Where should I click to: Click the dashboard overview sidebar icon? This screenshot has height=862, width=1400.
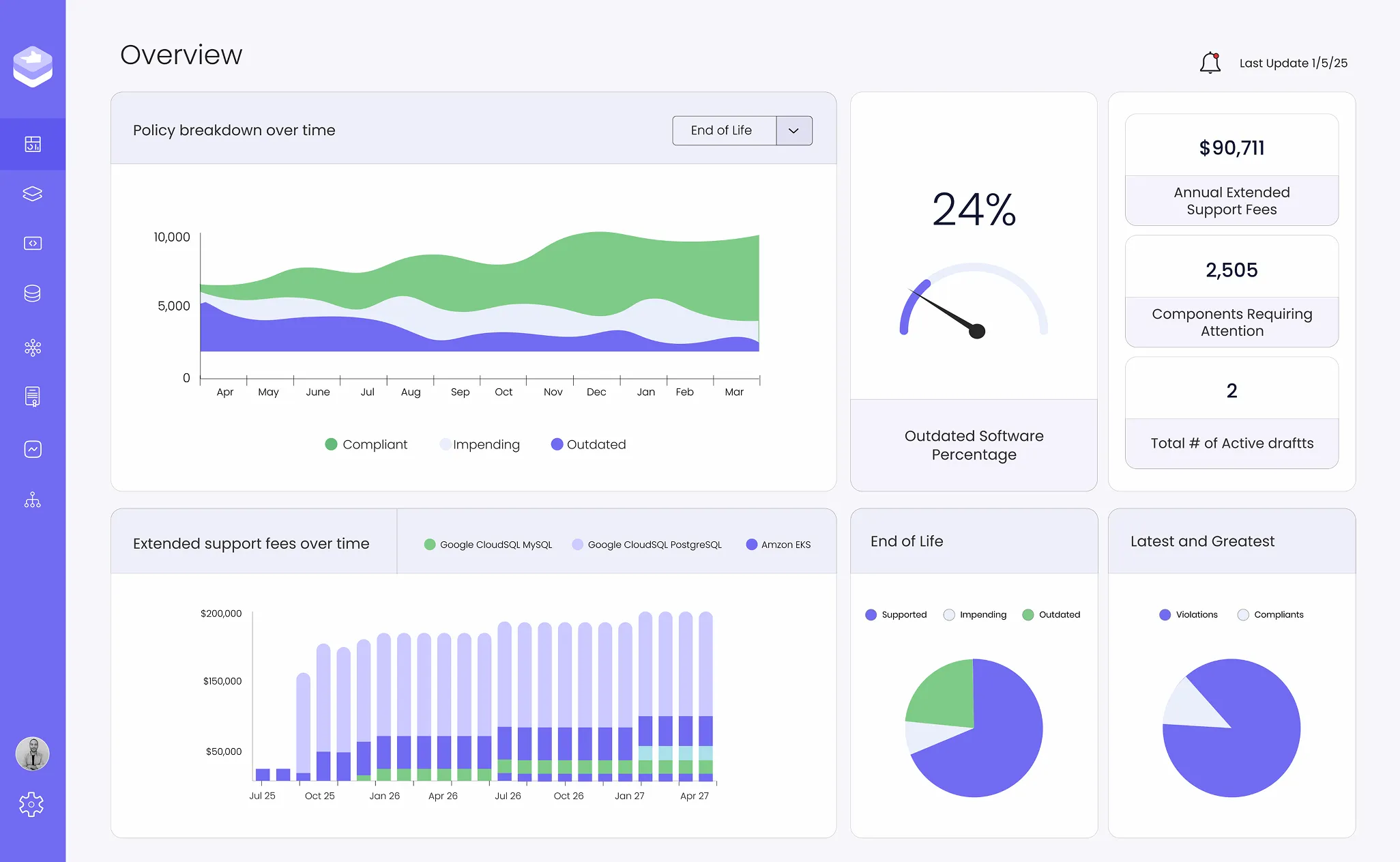(x=33, y=144)
